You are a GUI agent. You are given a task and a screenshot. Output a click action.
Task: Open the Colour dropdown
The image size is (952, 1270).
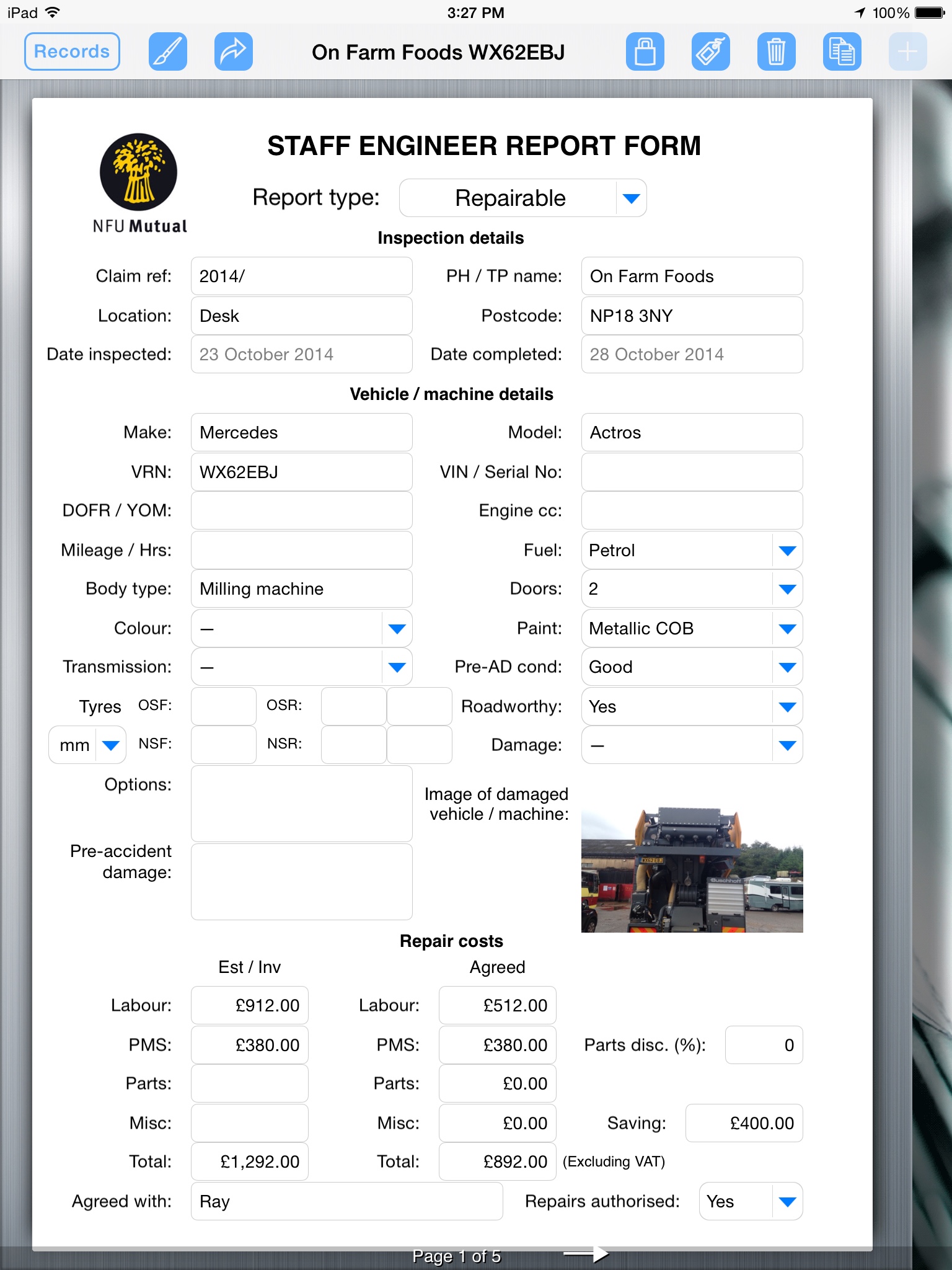[302, 628]
